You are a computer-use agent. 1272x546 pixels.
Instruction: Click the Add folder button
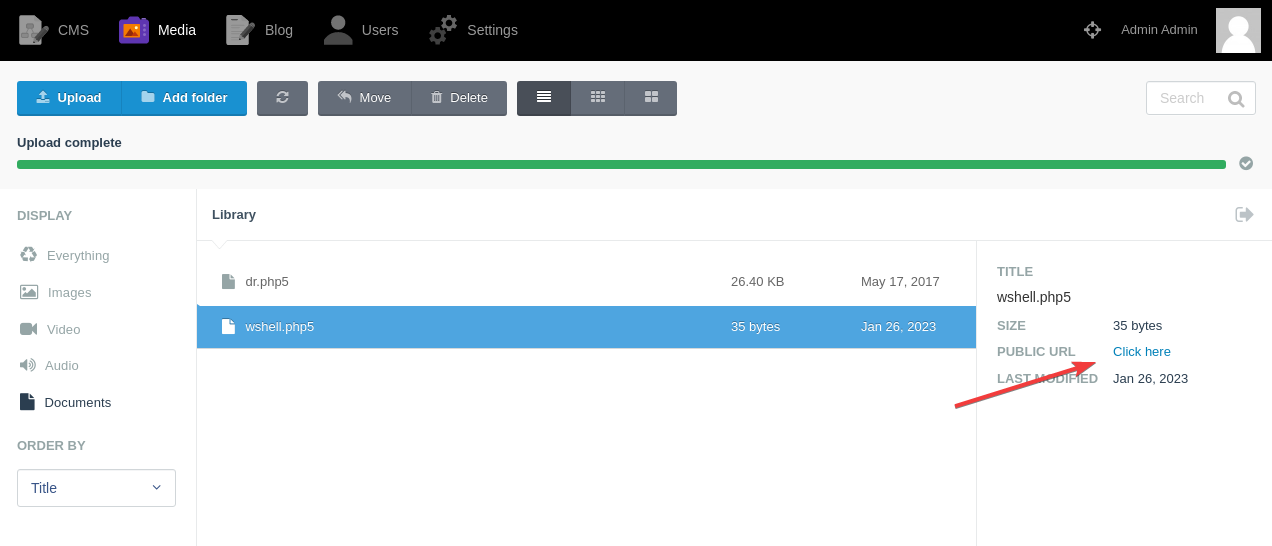click(x=184, y=98)
